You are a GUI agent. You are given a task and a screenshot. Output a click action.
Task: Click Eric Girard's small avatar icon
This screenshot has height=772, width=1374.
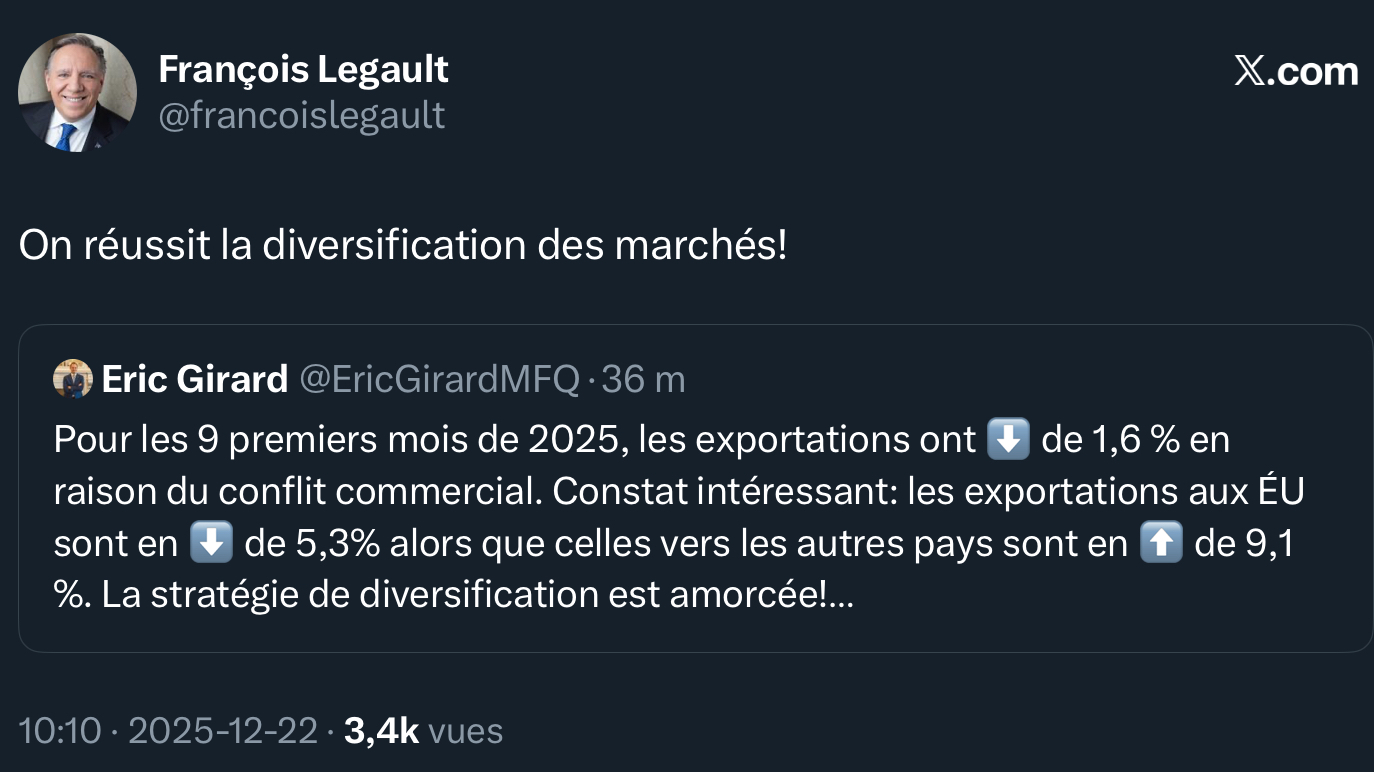point(73,379)
